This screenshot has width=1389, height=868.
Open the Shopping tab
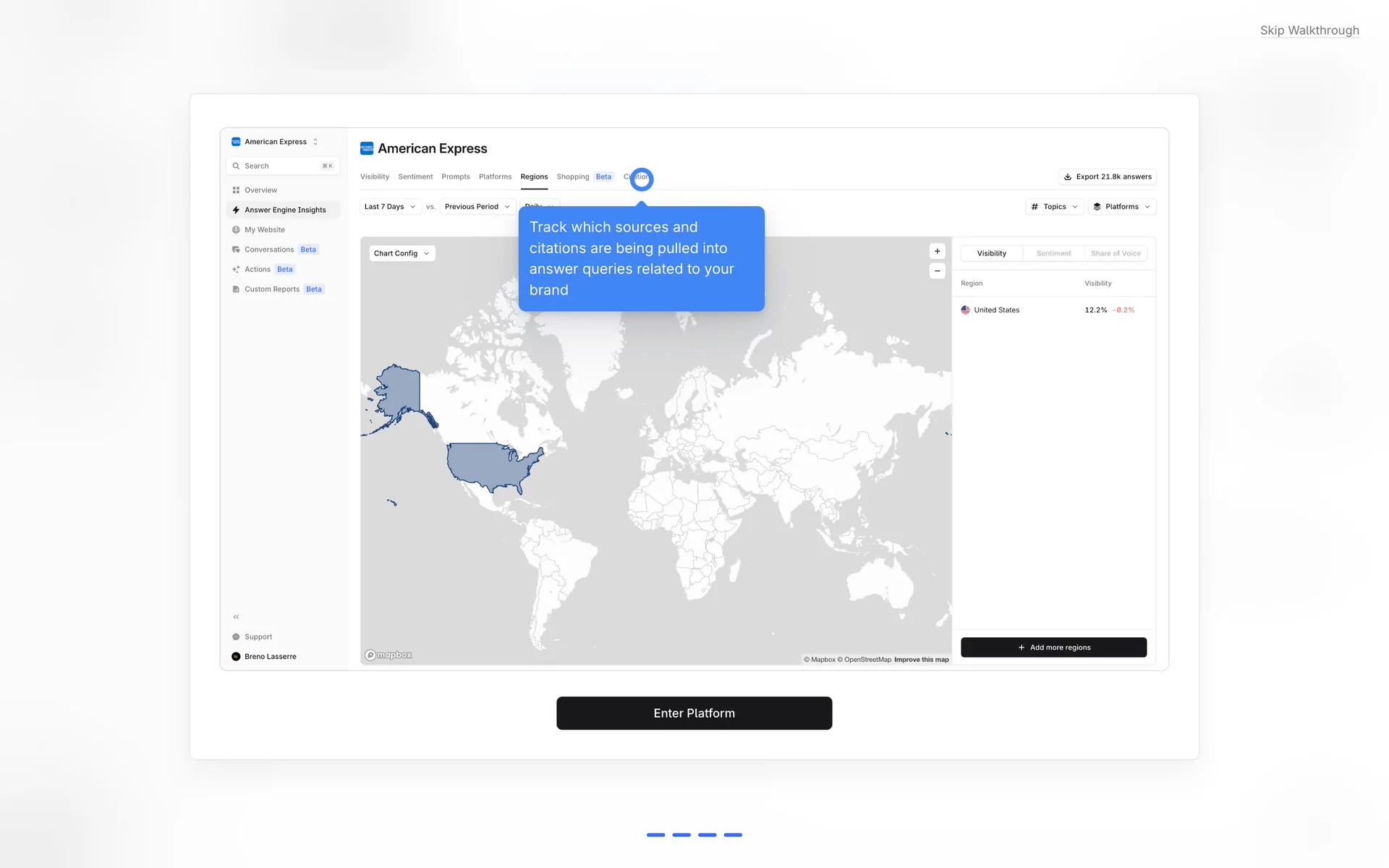(x=573, y=177)
